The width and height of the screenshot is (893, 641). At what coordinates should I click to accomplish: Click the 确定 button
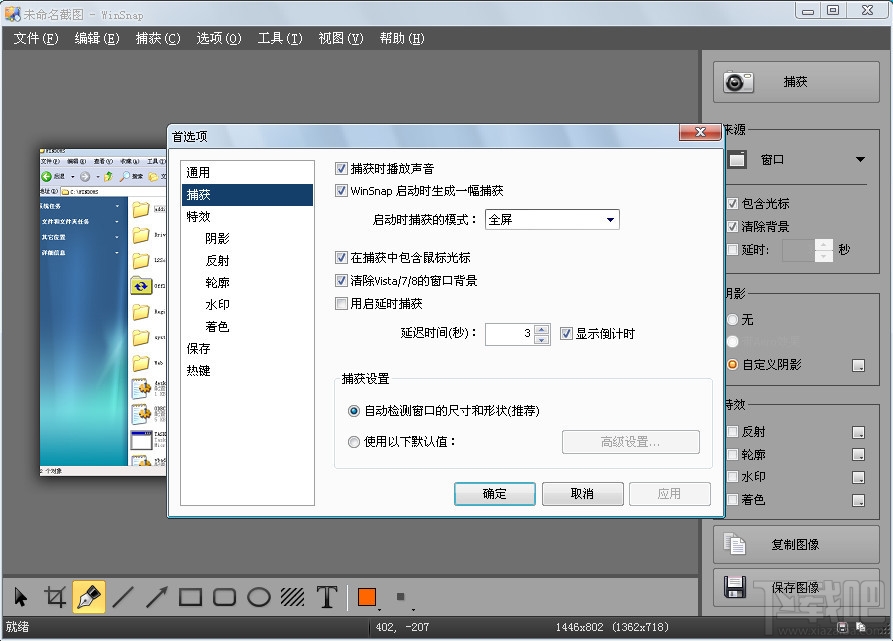[494, 493]
